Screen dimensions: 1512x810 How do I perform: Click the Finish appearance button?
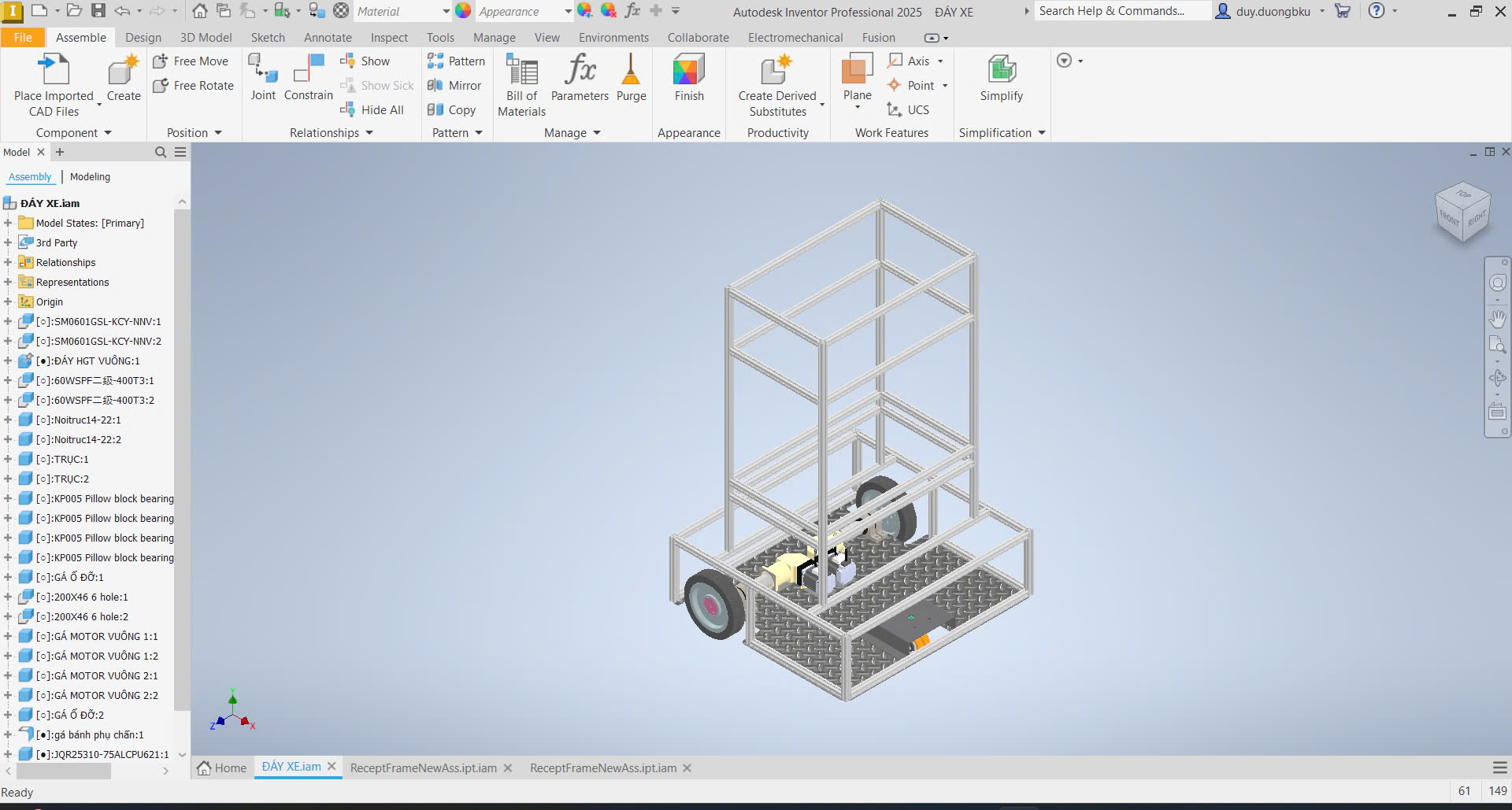(x=688, y=77)
